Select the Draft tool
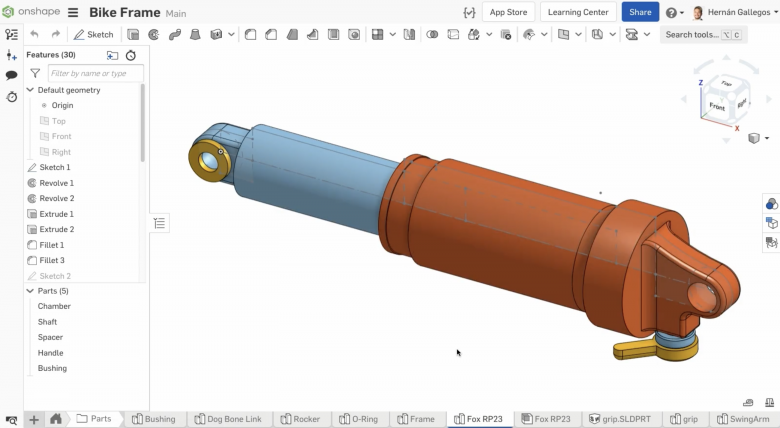780x428 pixels. [x=292, y=34]
